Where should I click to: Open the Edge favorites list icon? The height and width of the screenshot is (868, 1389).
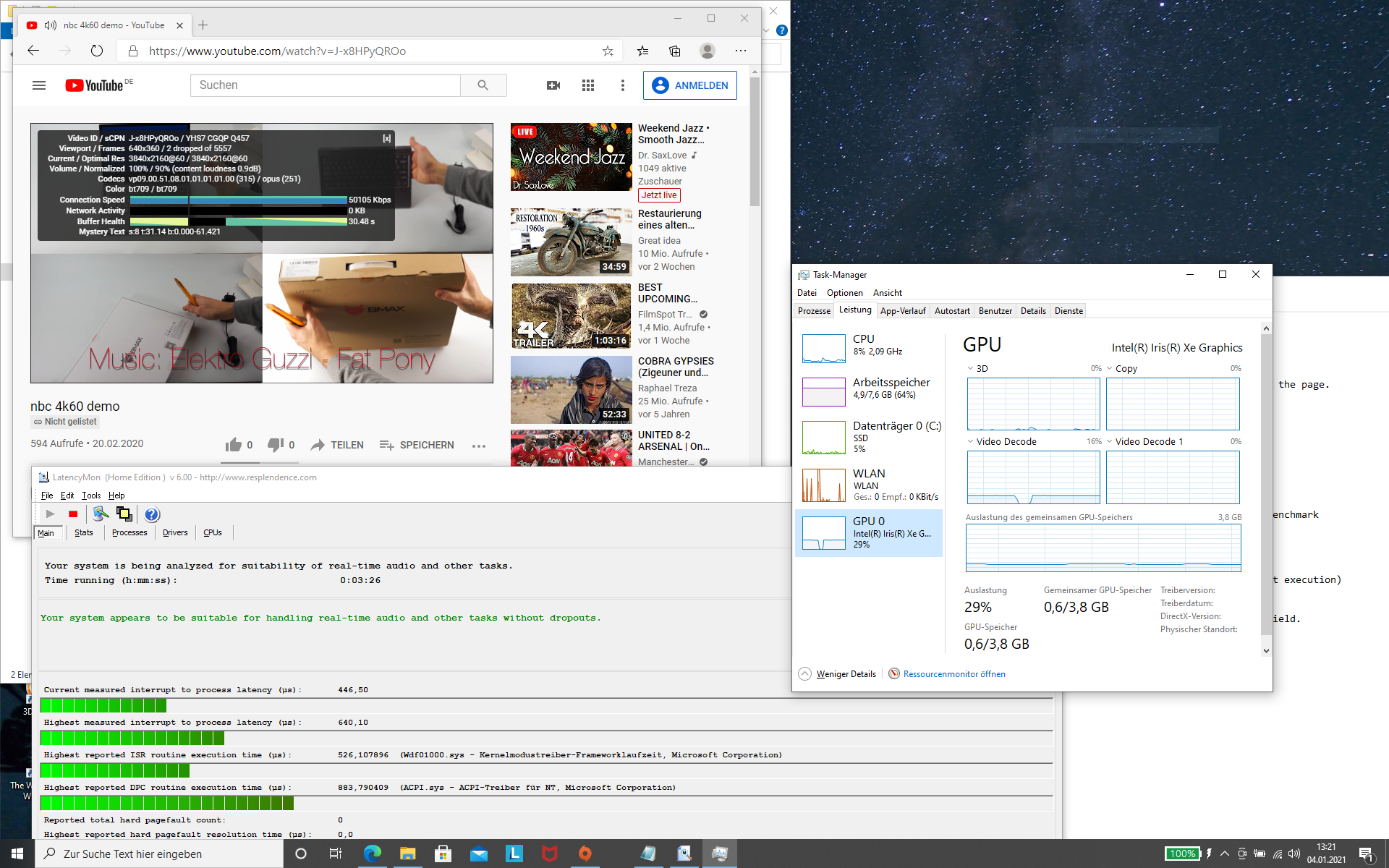click(x=642, y=51)
